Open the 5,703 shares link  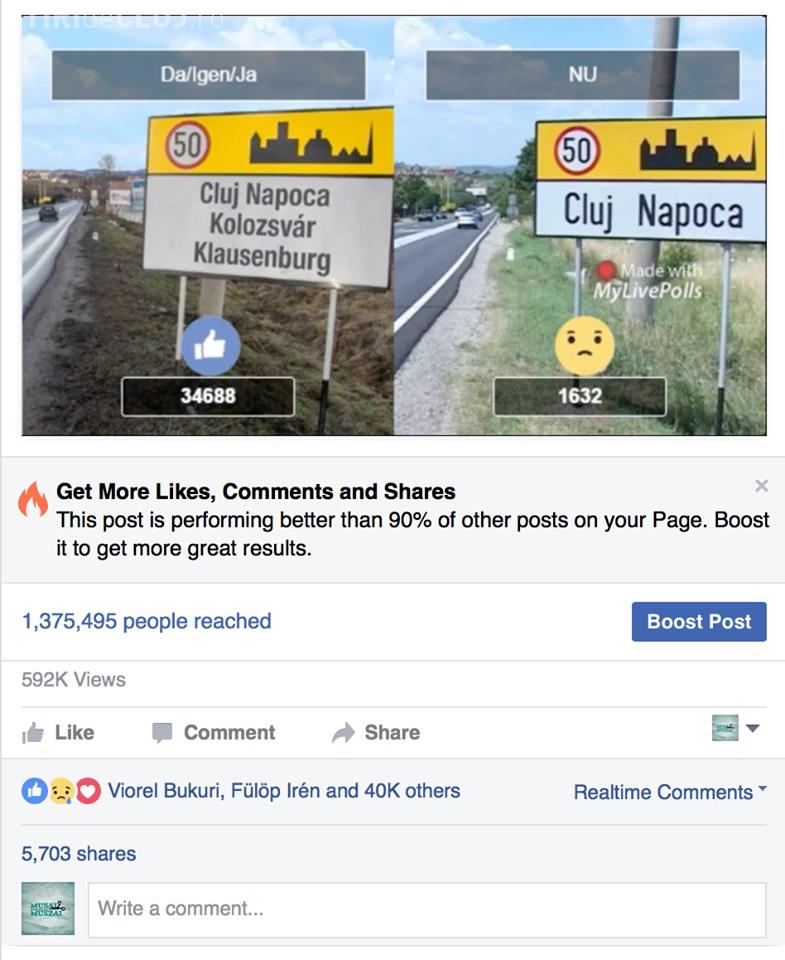pos(78,853)
